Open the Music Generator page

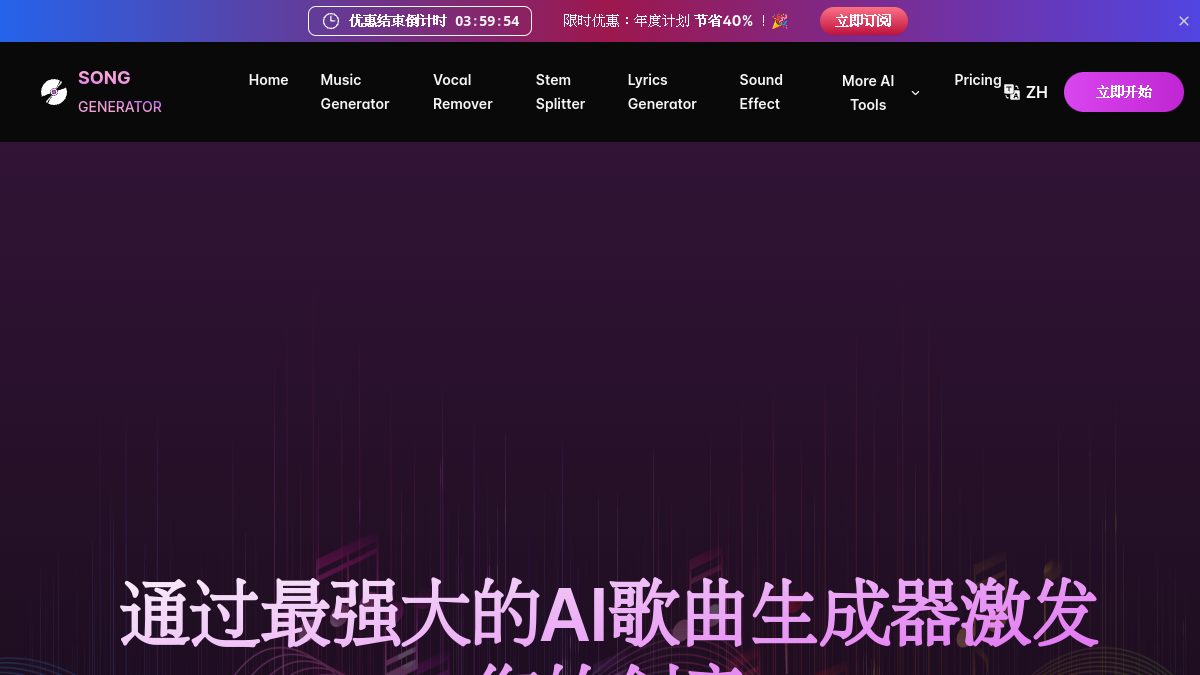pyautogui.click(x=355, y=92)
